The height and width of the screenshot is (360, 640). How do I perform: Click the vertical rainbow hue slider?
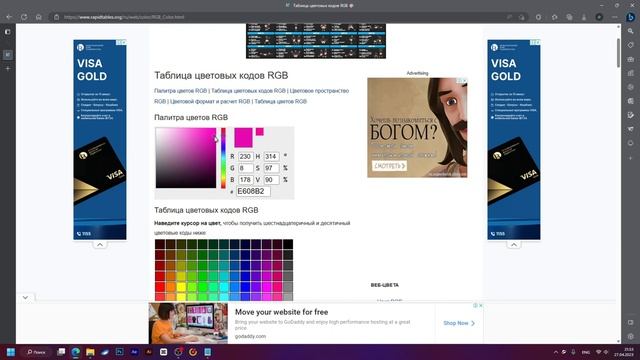click(223, 158)
